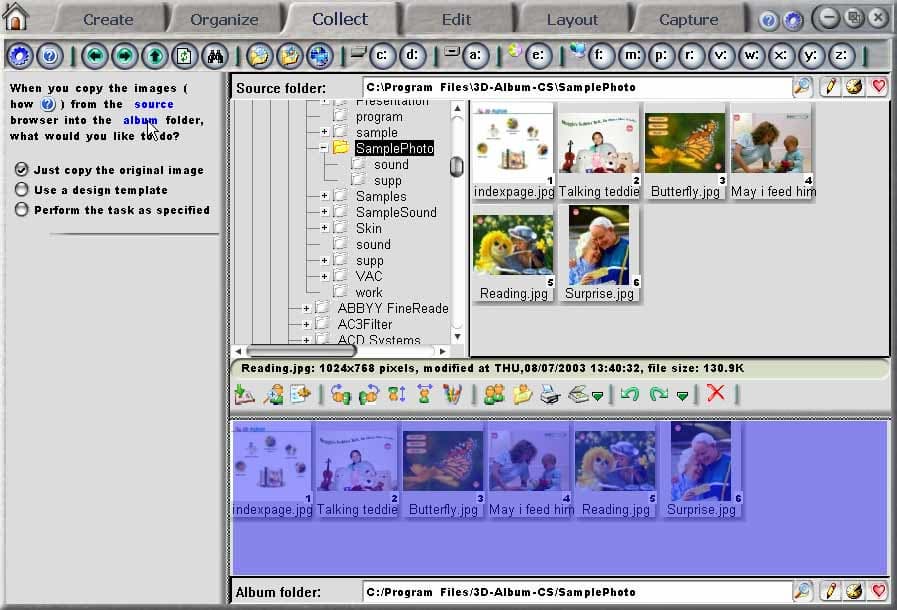Select 'Perform the task as specified'
Viewport: 897px width, 610px height.
[21, 209]
